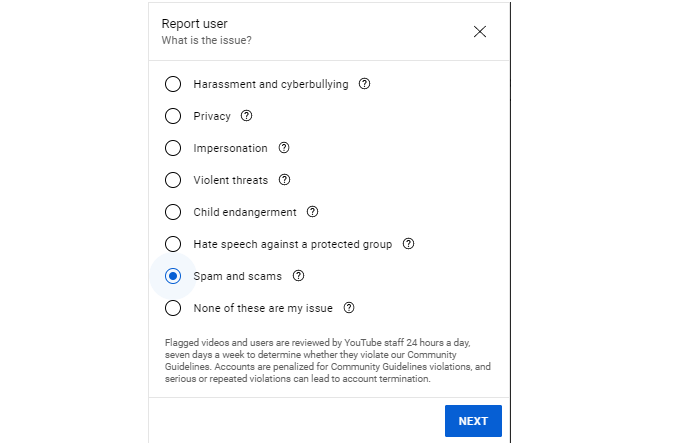
Task: Click help icon beside Privacy option
Action: [247, 116]
